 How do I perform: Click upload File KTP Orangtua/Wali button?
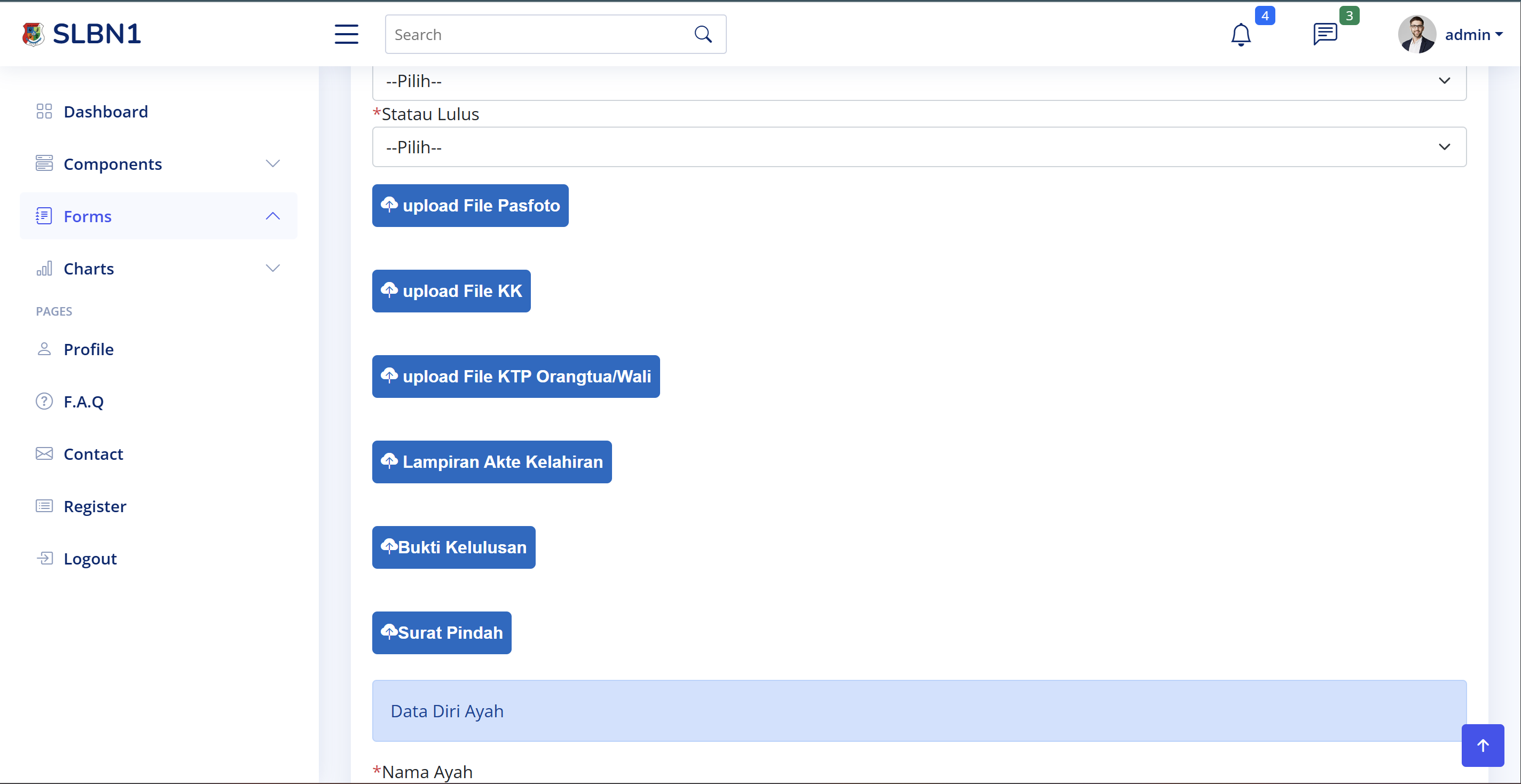[515, 376]
